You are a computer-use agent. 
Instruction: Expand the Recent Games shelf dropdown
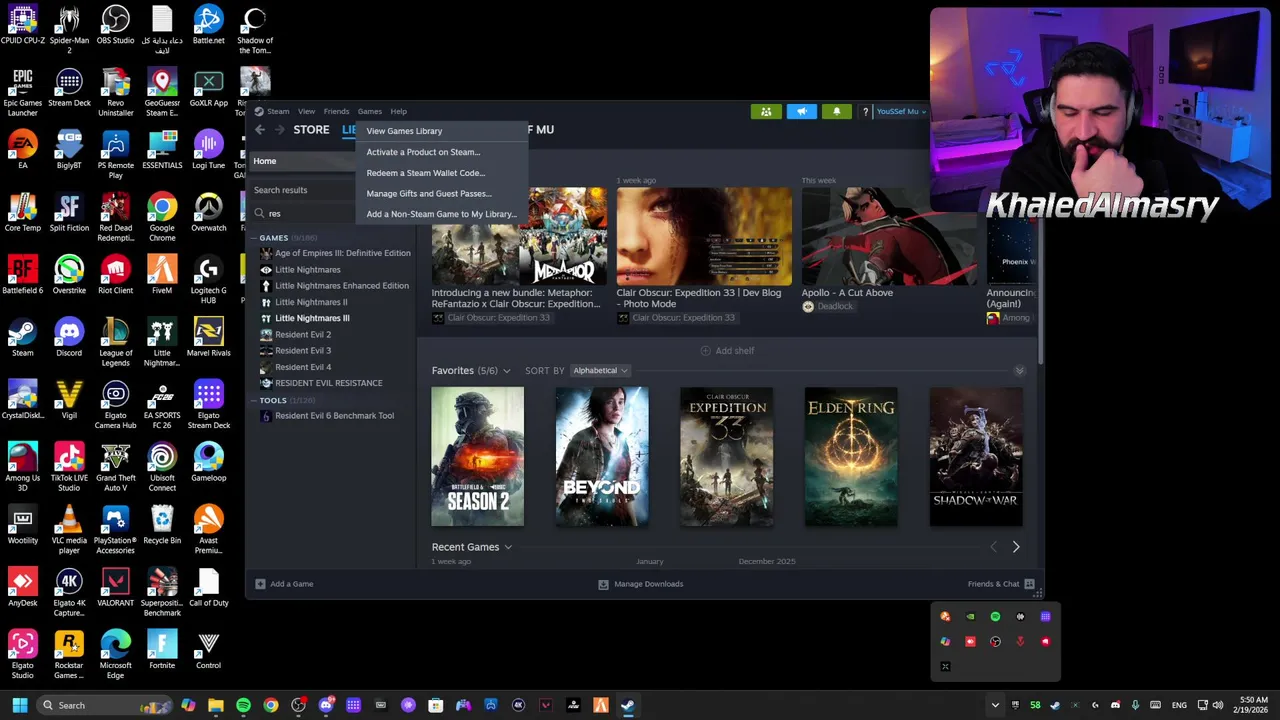coord(508,547)
